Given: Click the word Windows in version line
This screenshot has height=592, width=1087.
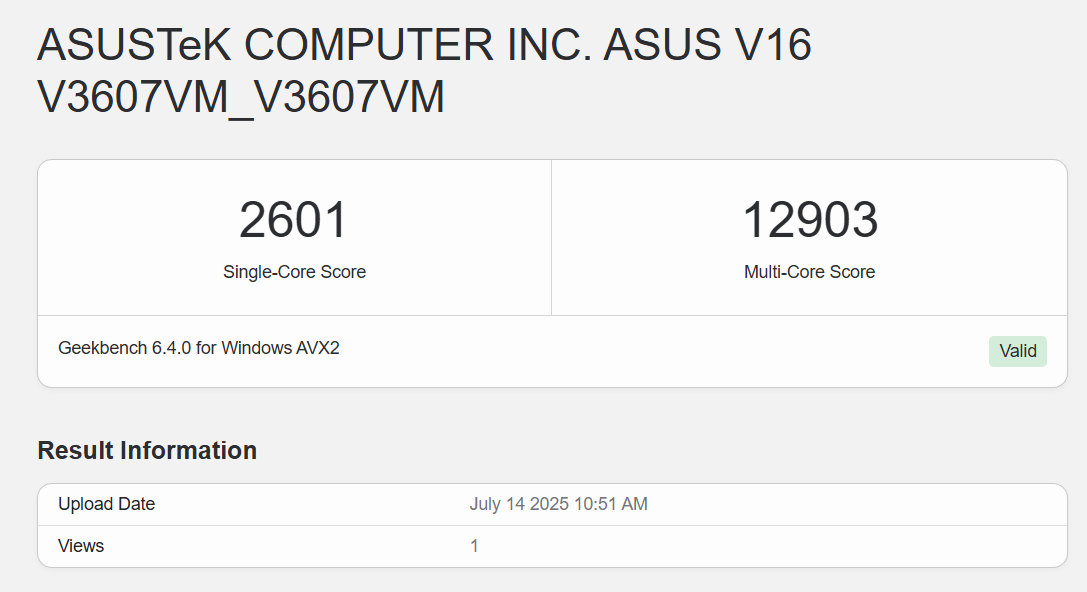Looking at the screenshot, I should 255,348.
